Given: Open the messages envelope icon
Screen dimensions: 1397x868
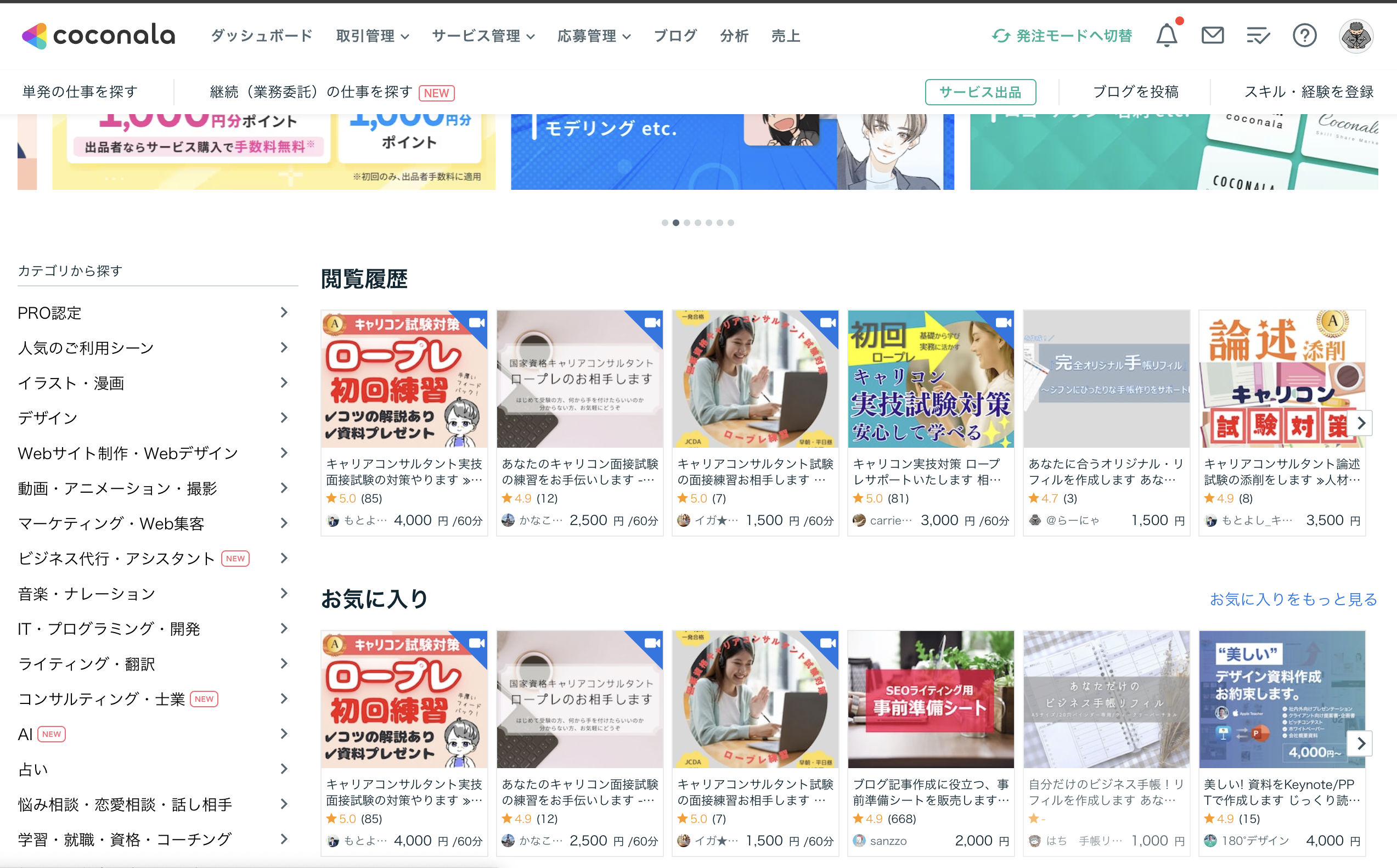Looking at the screenshot, I should pyautogui.click(x=1212, y=36).
